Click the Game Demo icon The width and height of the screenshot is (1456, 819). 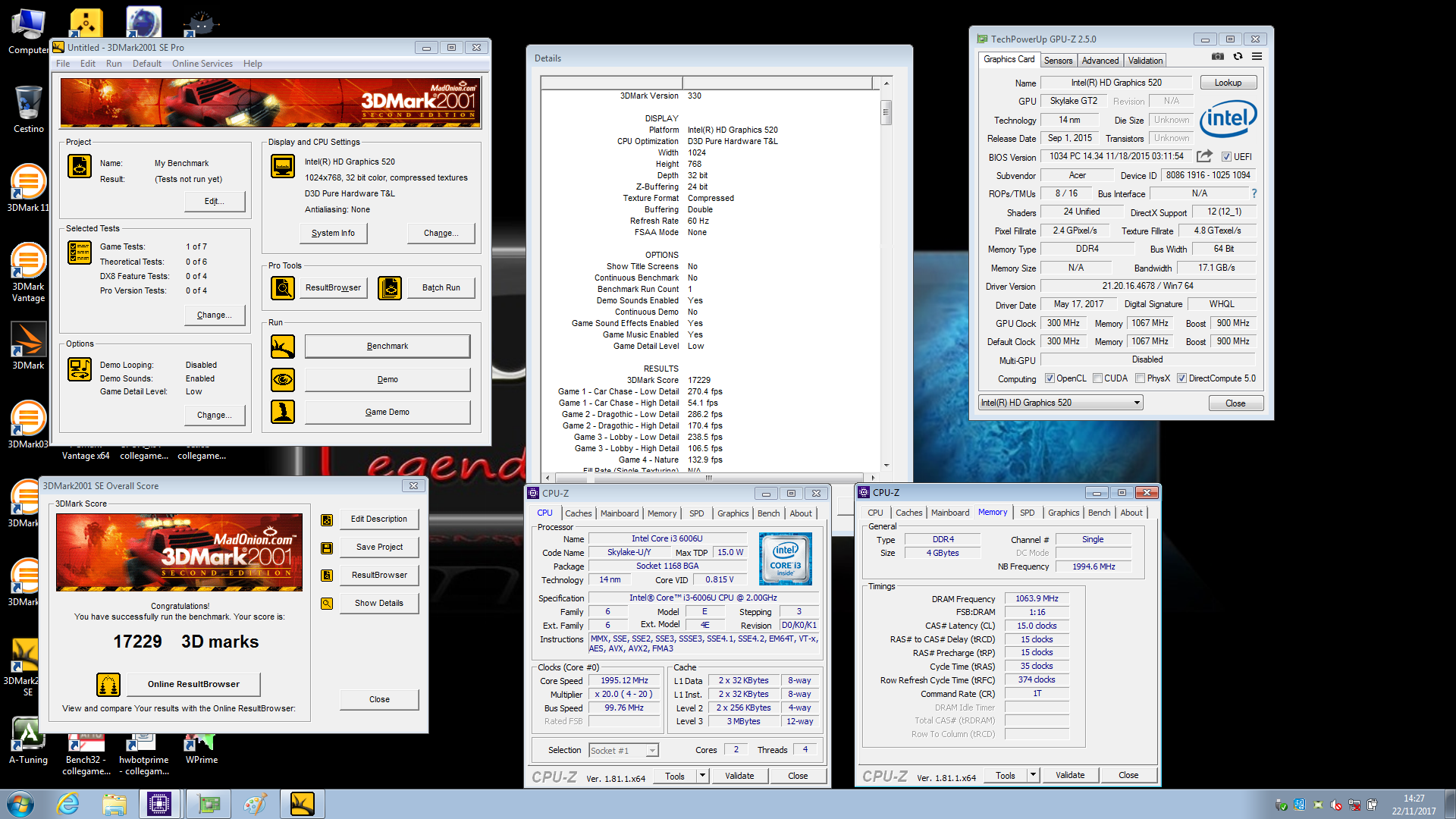(283, 412)
